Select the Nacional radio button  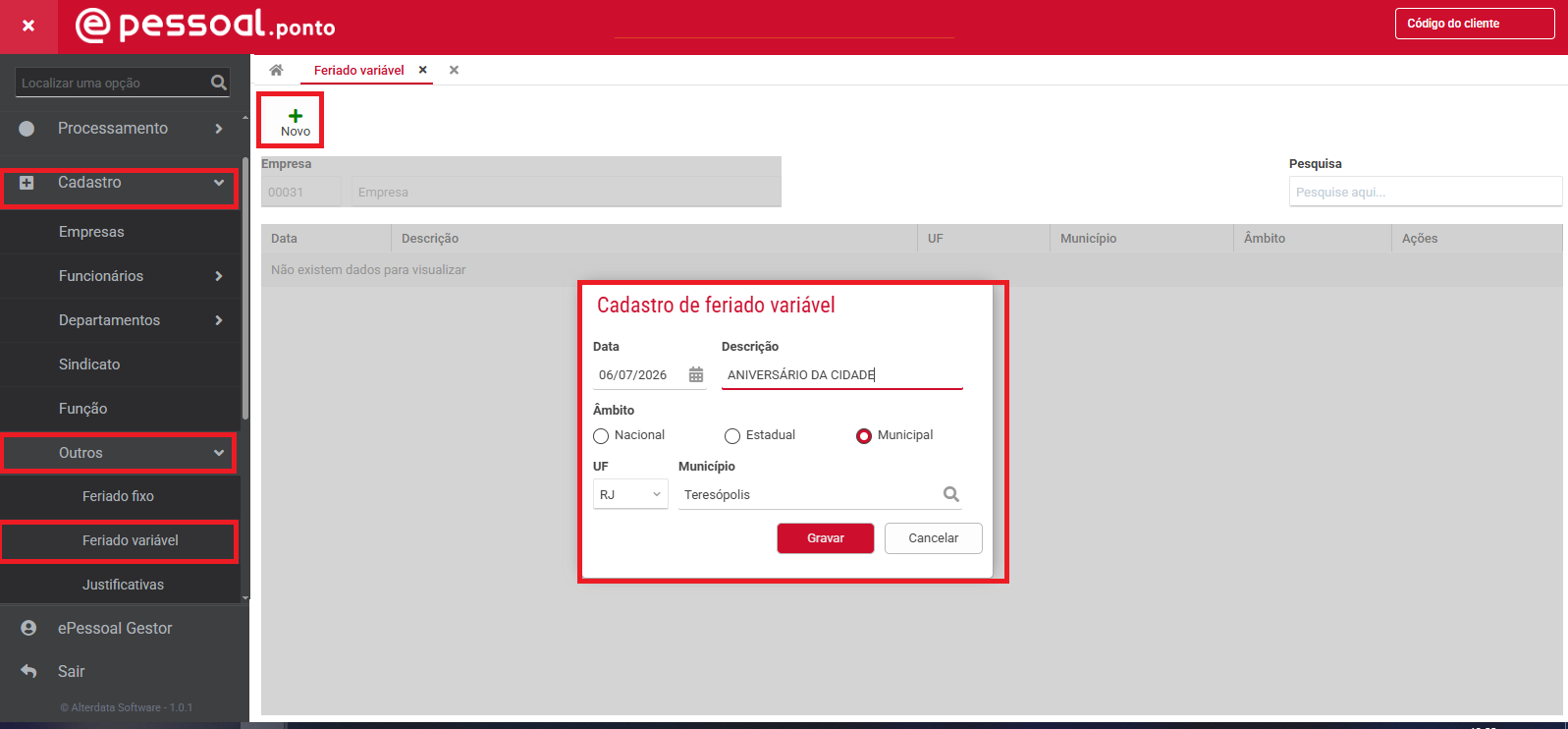click(x=601, y=436)
